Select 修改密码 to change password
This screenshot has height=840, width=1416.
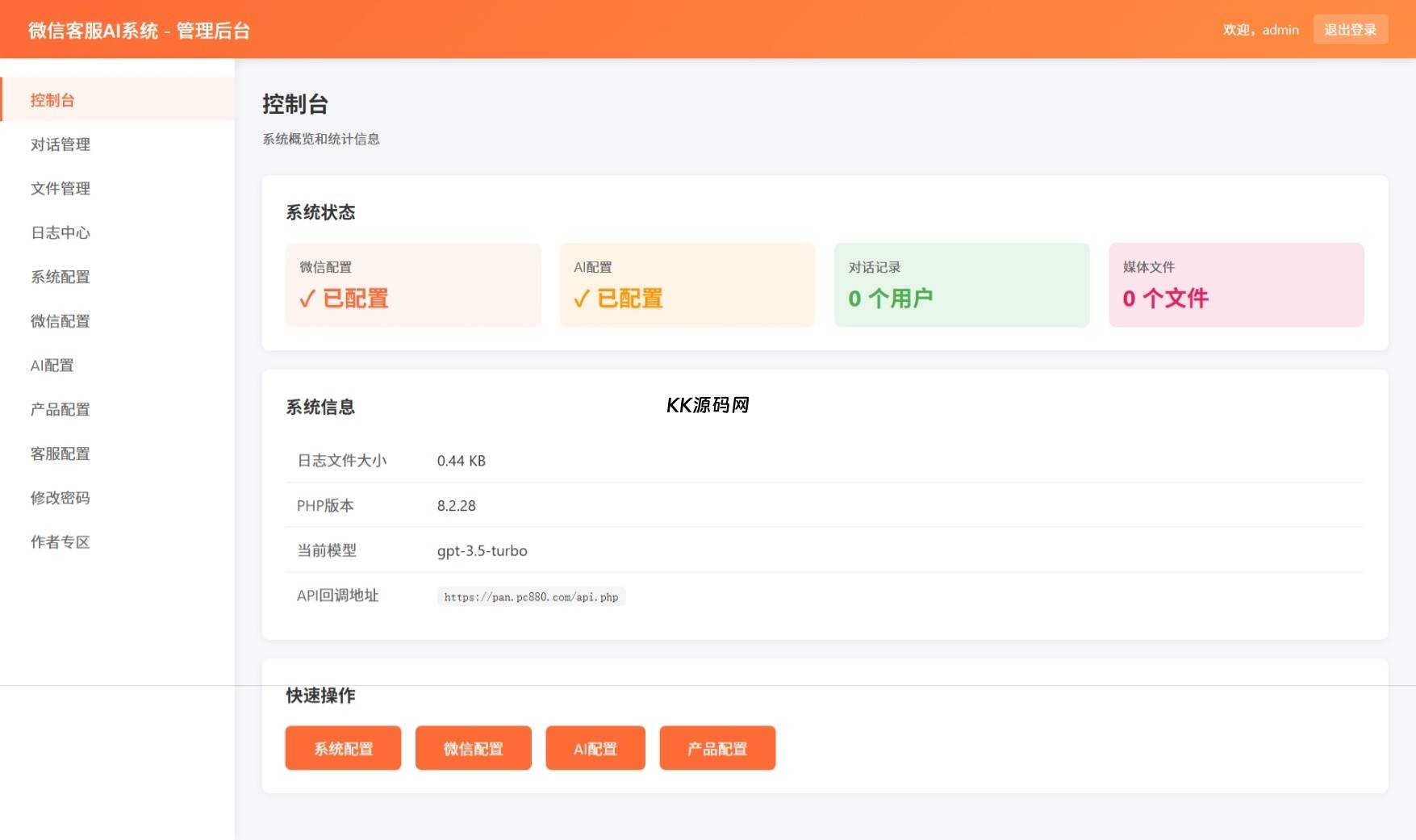click(60, 498)
